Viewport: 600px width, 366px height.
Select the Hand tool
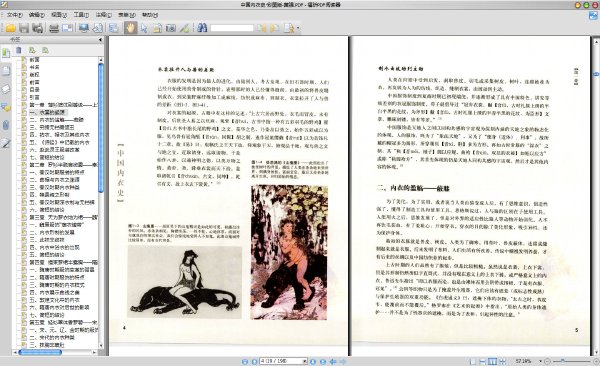(x=130, y=28)
